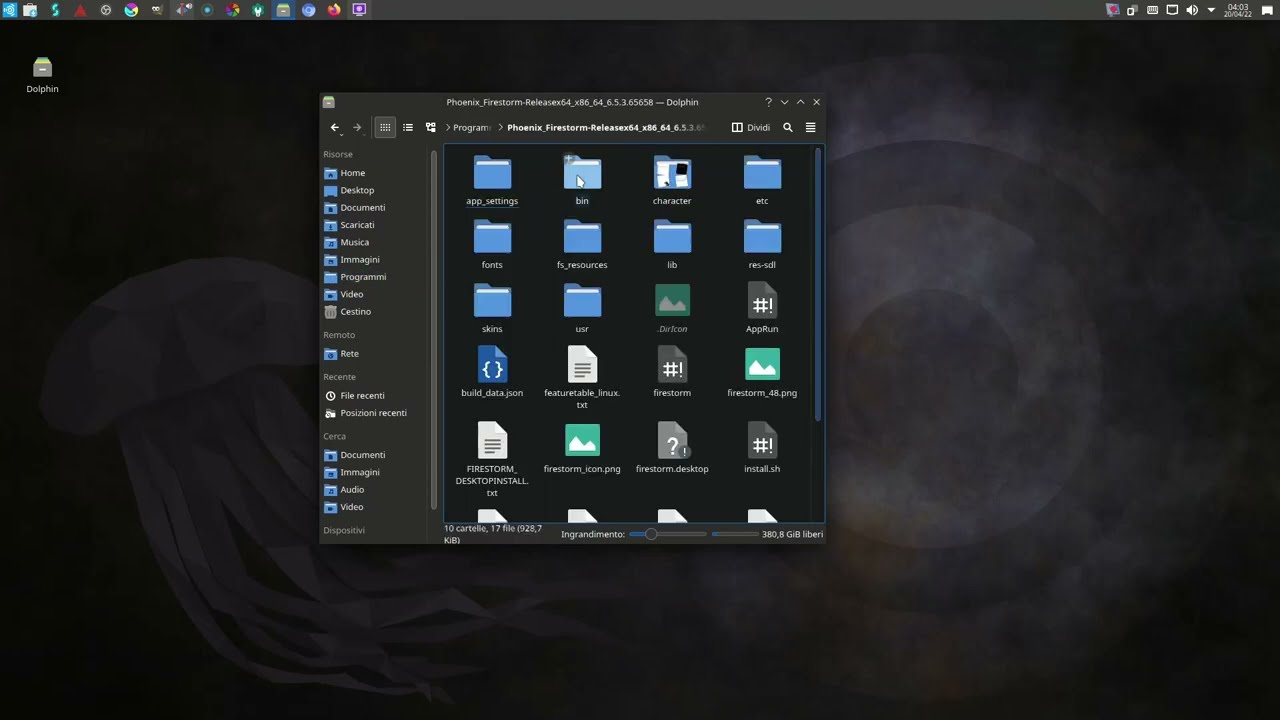Click the Phoenix_Firestorm-Releasex64 breadcrumb
Screen dimensions: 1280x720
[606, 128]
